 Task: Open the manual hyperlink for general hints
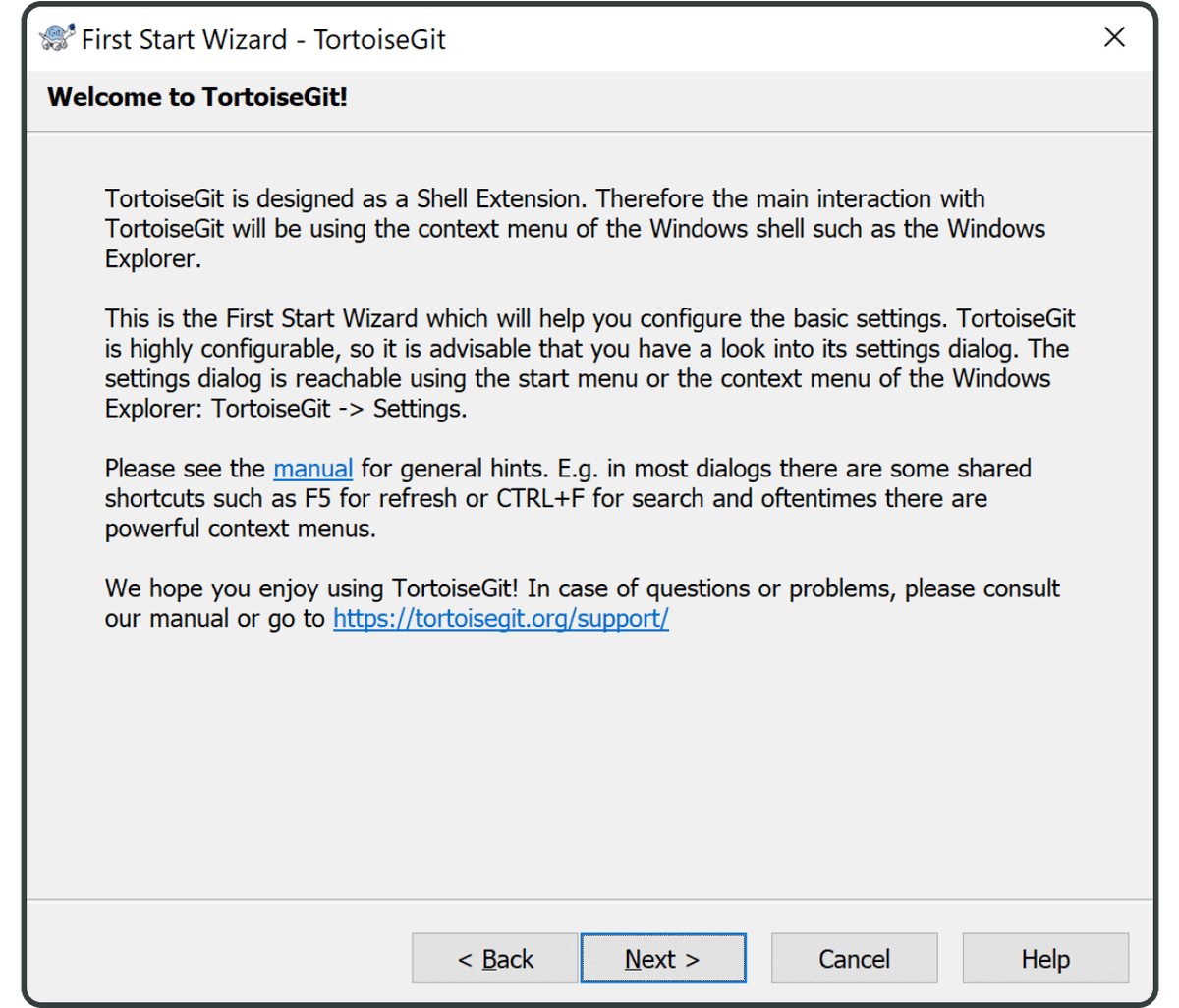[x=312, y=469]
